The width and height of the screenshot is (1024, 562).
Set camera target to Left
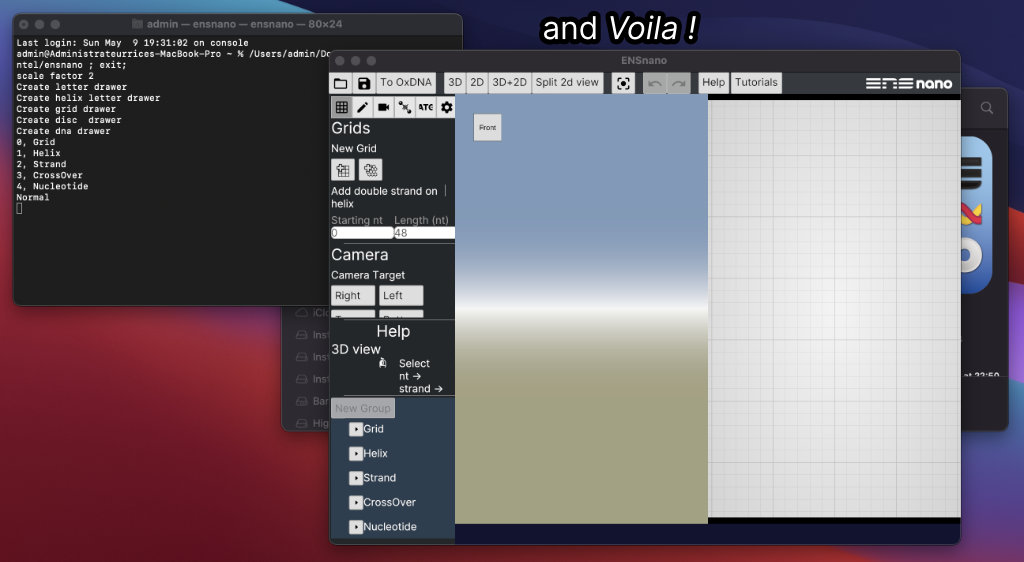point(401,296)
